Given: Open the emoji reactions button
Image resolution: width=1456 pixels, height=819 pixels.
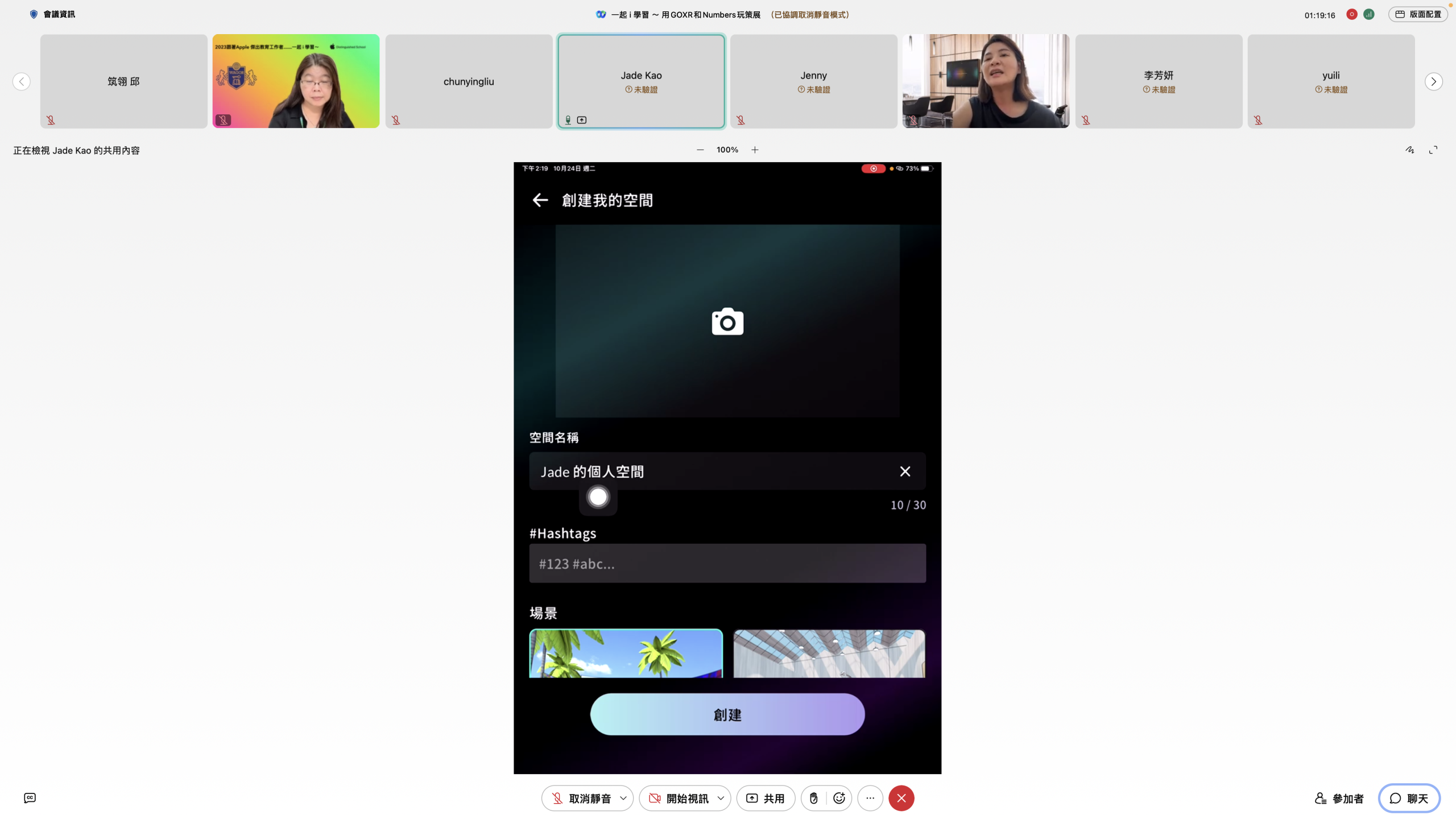Looking at the screenshot, I should coord(839,798).
